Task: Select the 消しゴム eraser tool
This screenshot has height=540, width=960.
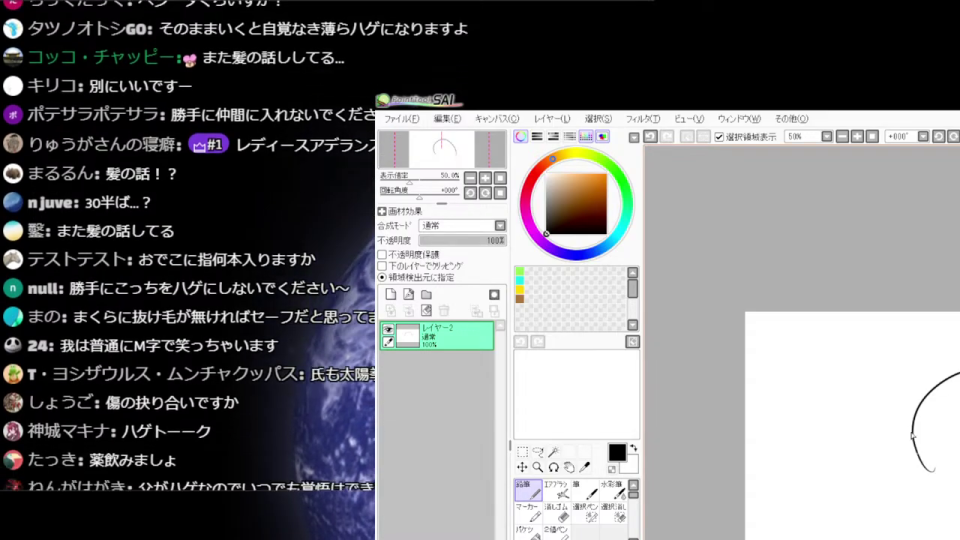Action: tap(556, 513)
